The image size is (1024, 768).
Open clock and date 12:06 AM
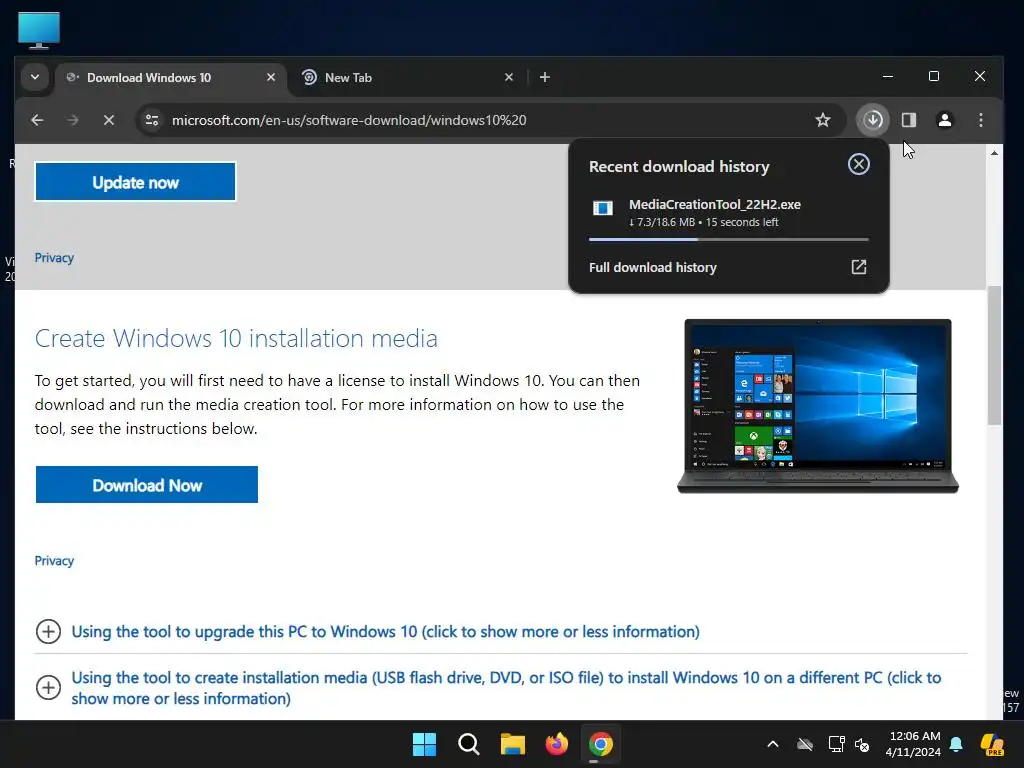click(x=913, y=744)
